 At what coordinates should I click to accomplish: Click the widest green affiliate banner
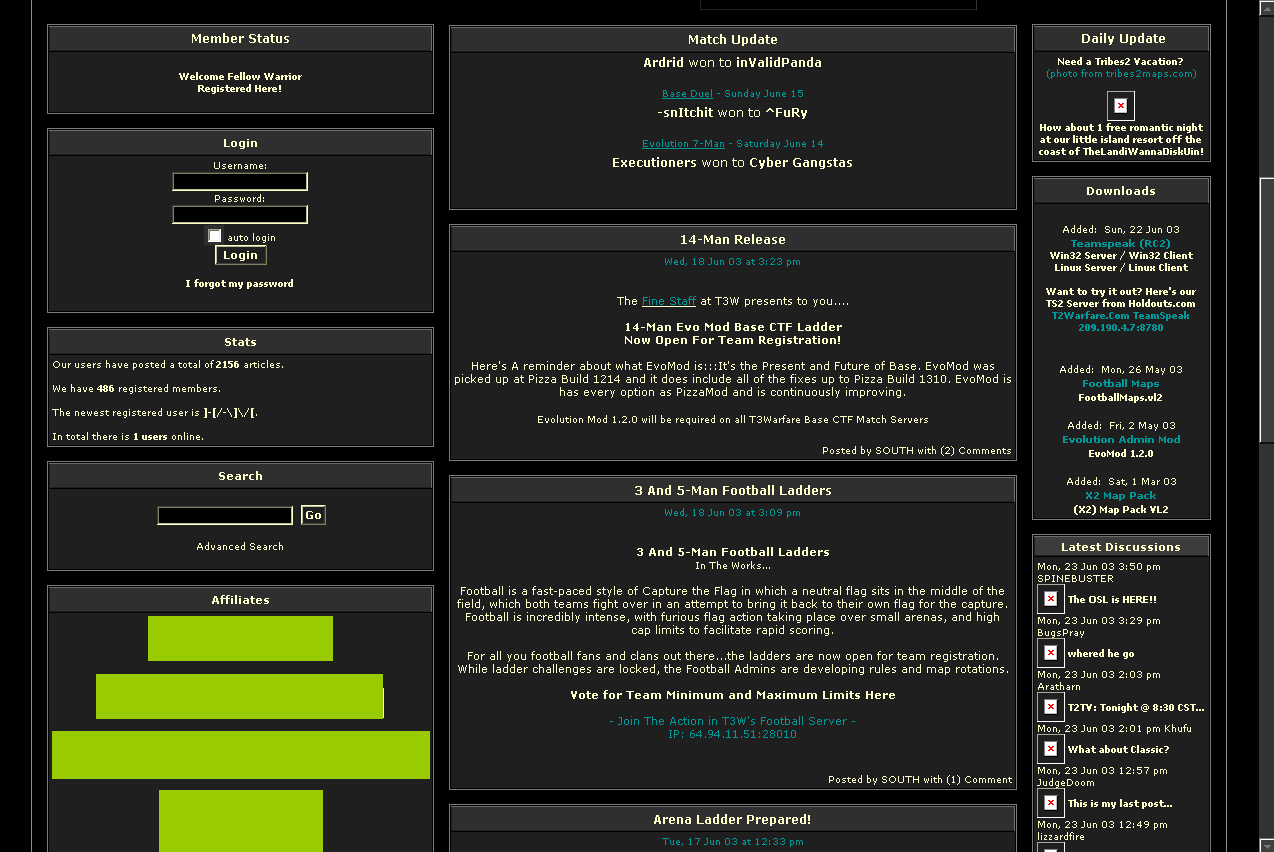[241, 755]
